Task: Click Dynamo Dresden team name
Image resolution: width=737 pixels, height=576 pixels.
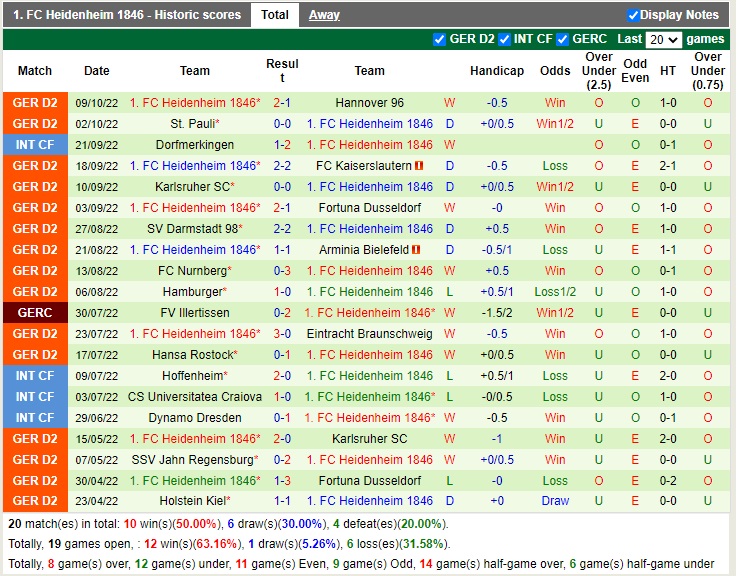Action: [x=195, y=418]
